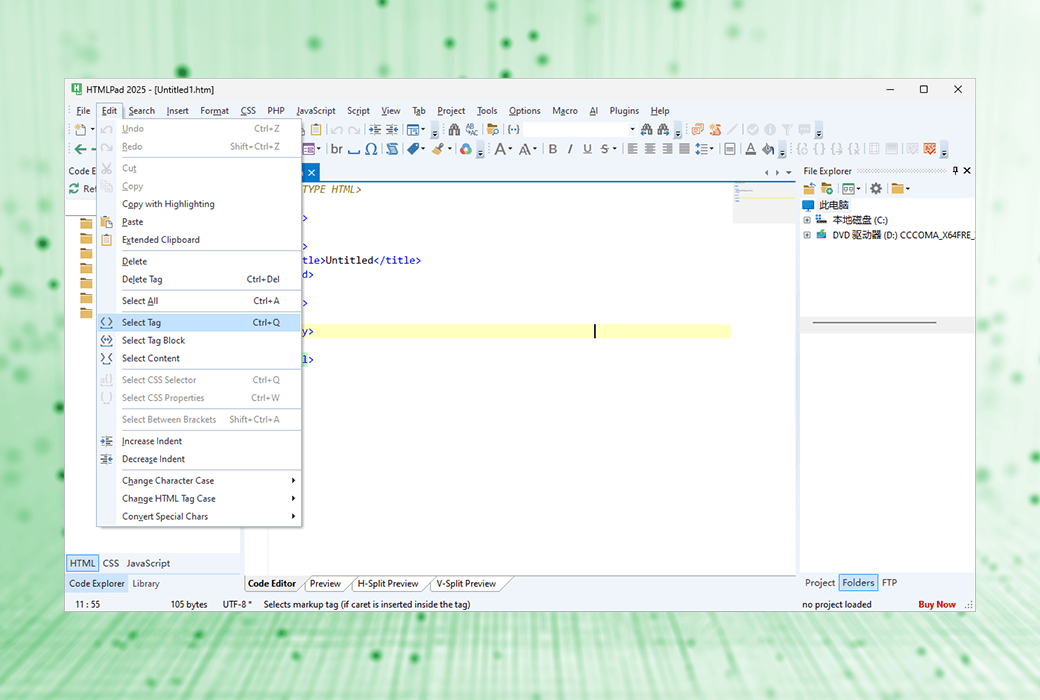
Task: Click the orange CSS checker icon
Action: pos(930,149)
